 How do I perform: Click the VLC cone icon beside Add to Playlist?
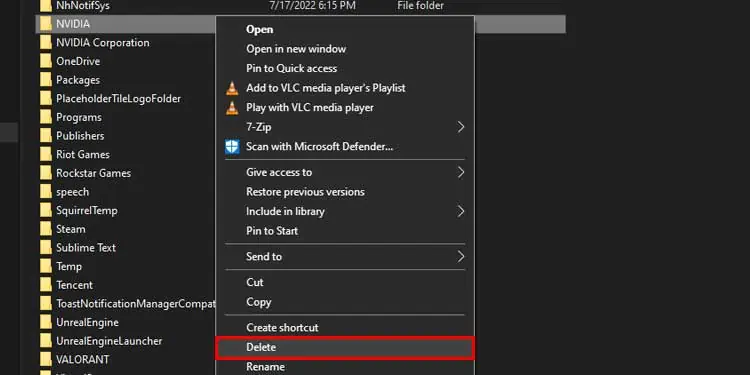pos(232,88)
